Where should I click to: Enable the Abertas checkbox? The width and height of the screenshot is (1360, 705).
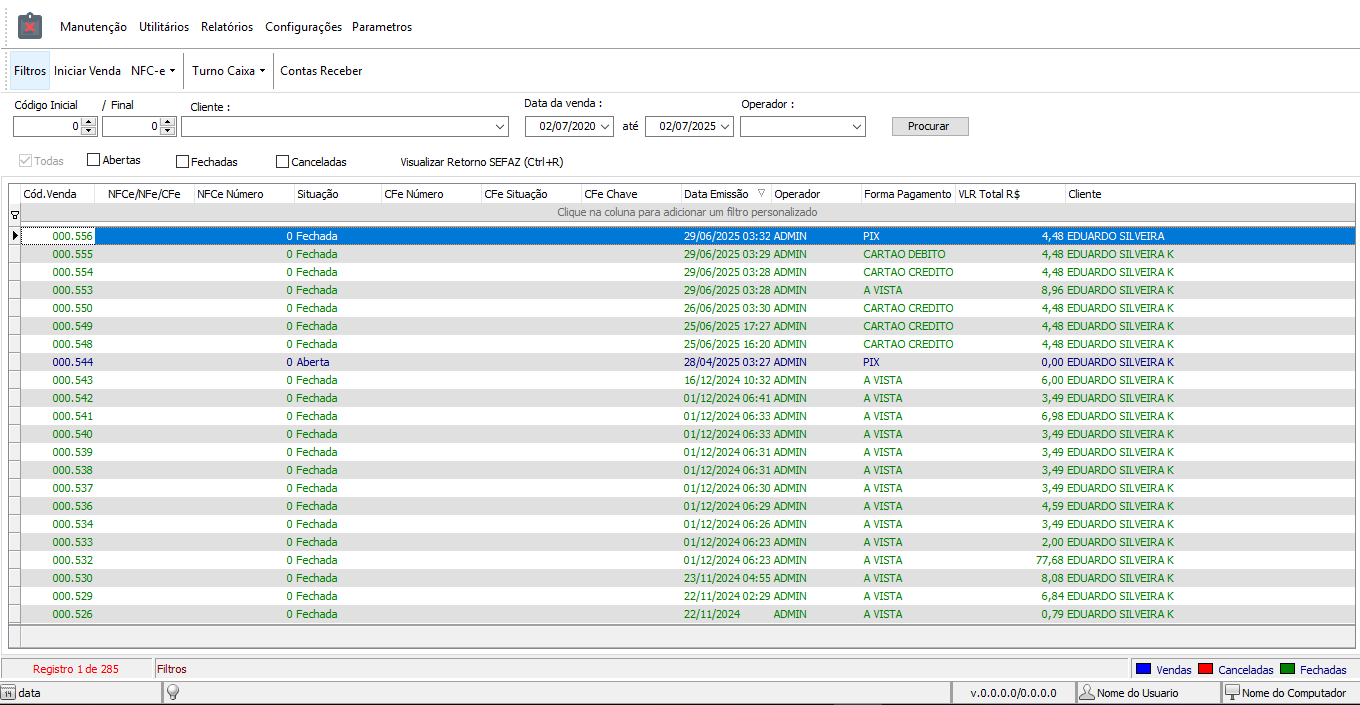94,160
